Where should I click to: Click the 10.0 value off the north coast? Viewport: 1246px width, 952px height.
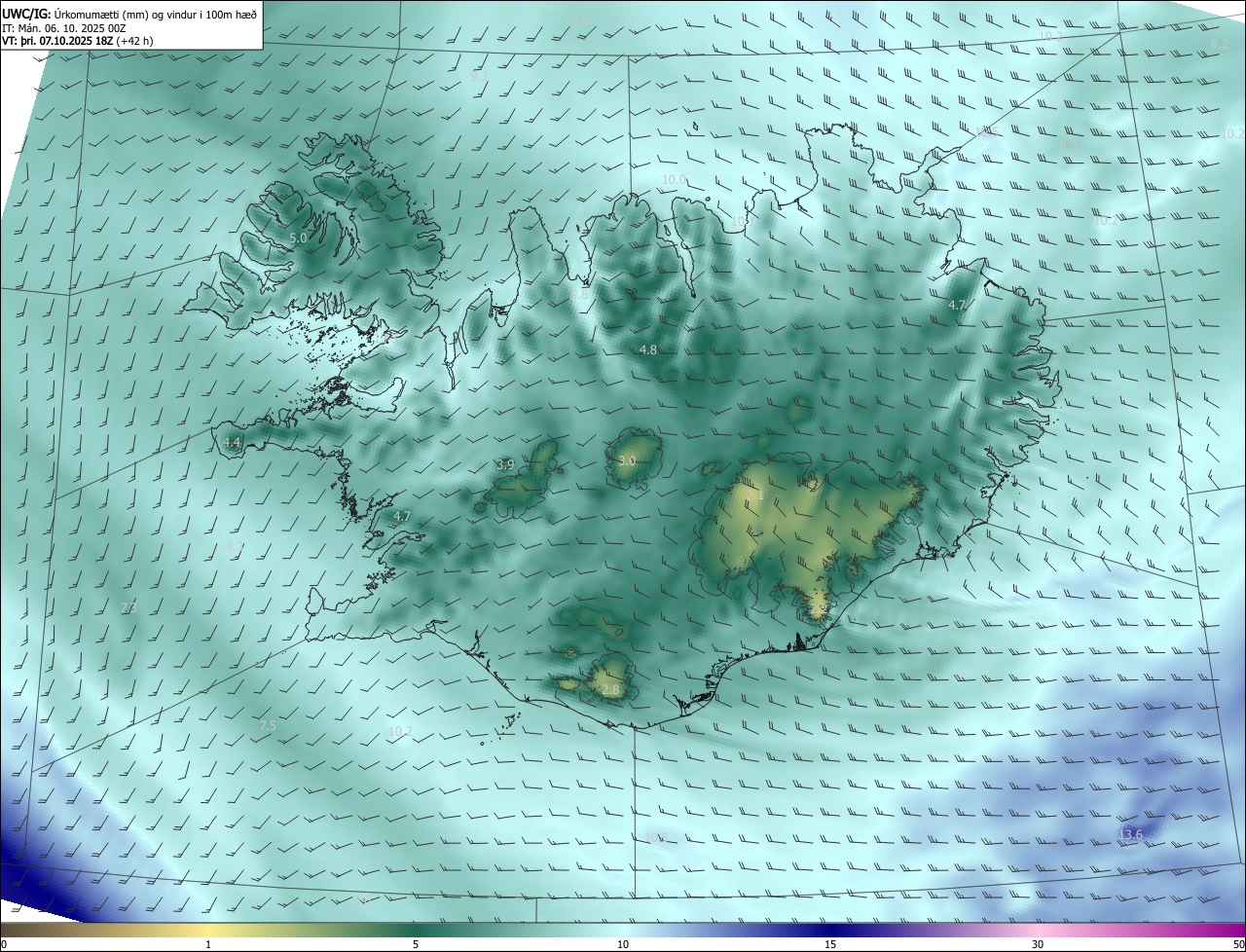tap(674, 179)
